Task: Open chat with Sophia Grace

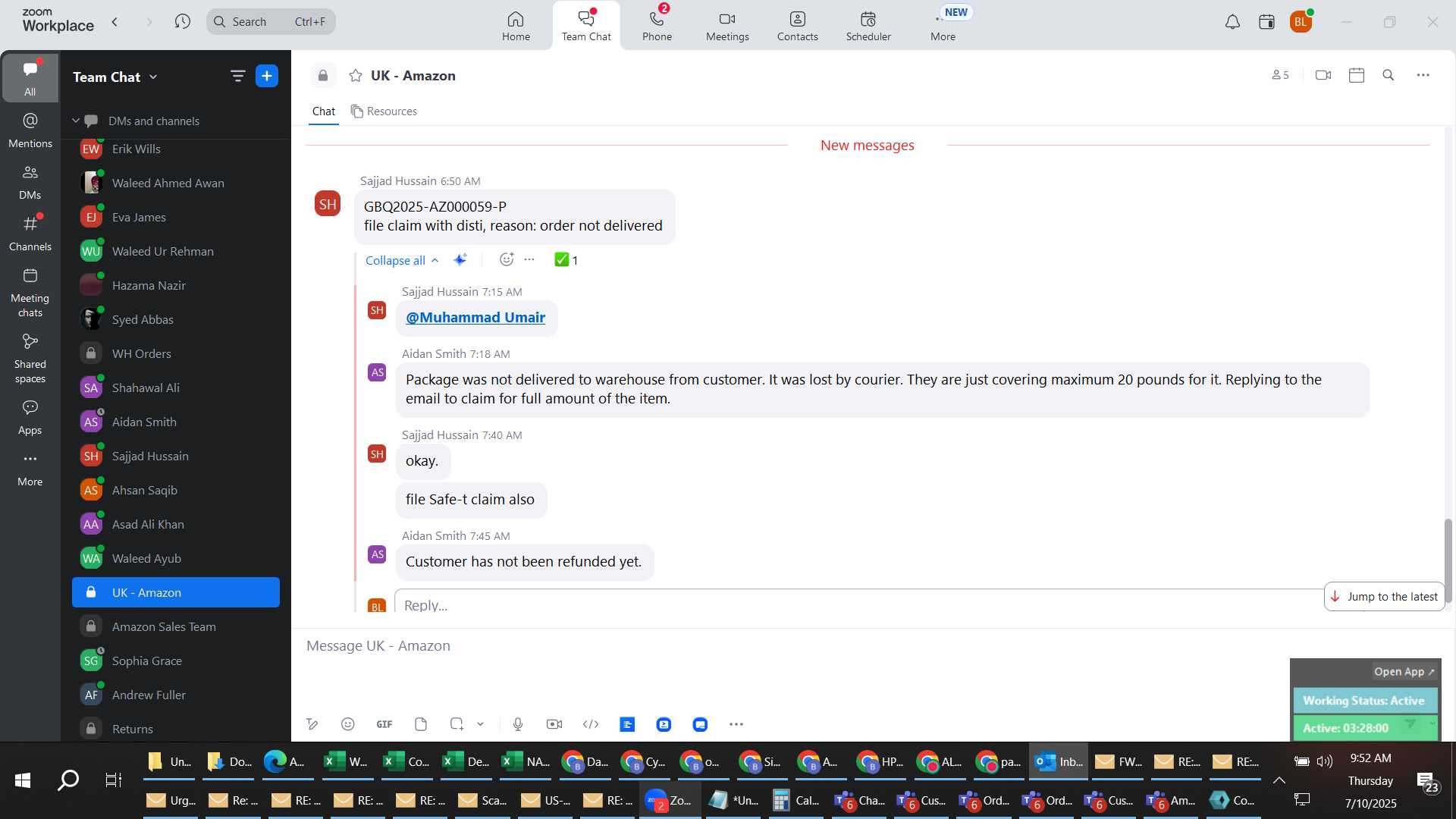Action: 176,661
